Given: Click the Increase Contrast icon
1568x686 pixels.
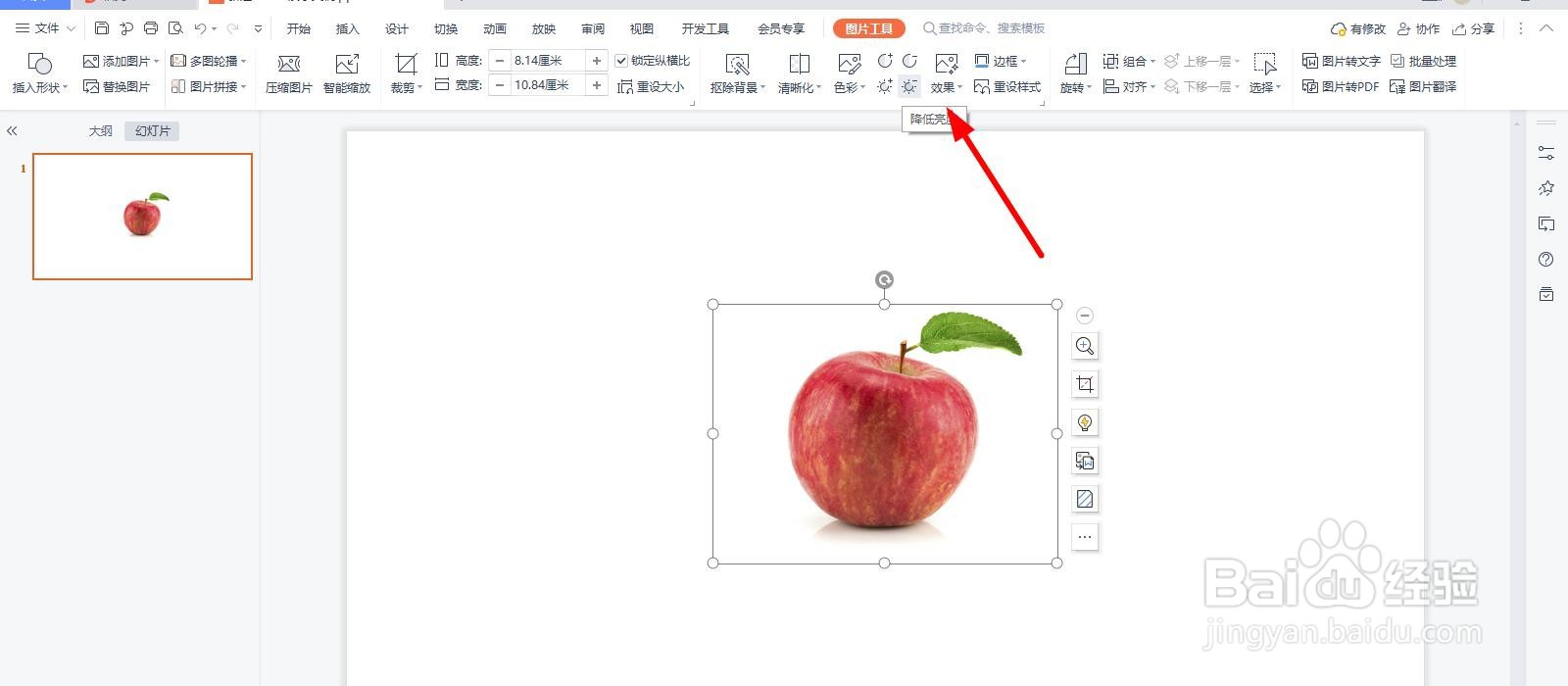Looking at the screenshot, I should [x=885, y=61].
